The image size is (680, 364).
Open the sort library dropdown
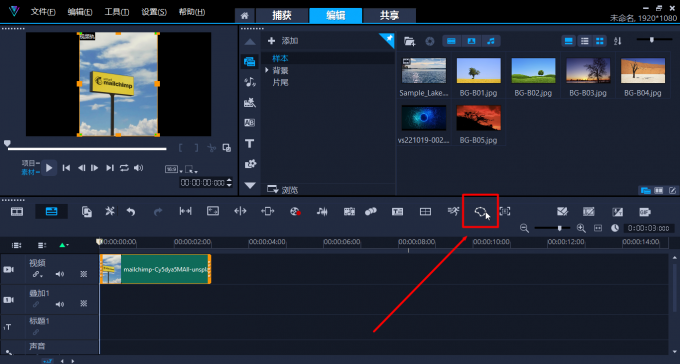coord(618,41)
